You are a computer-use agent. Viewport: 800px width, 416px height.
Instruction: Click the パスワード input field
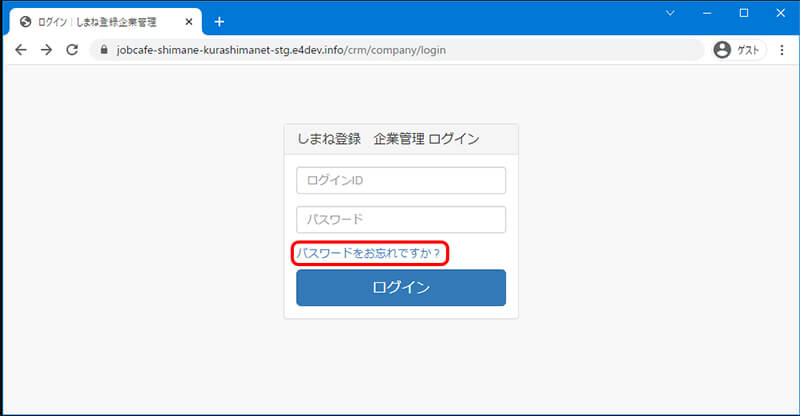401,219
